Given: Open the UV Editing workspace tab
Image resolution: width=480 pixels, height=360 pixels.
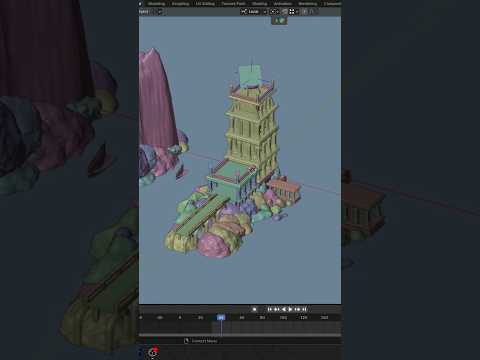Looking at the screenshot, I should click(205, 4).
